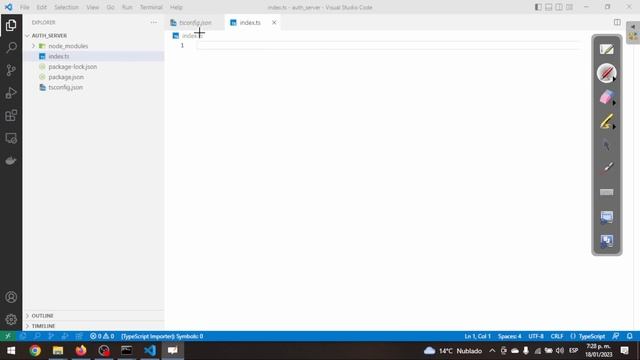640x360 pixels.
Task: Select index.ts in the file explorer
Action: tap(58, 56)
